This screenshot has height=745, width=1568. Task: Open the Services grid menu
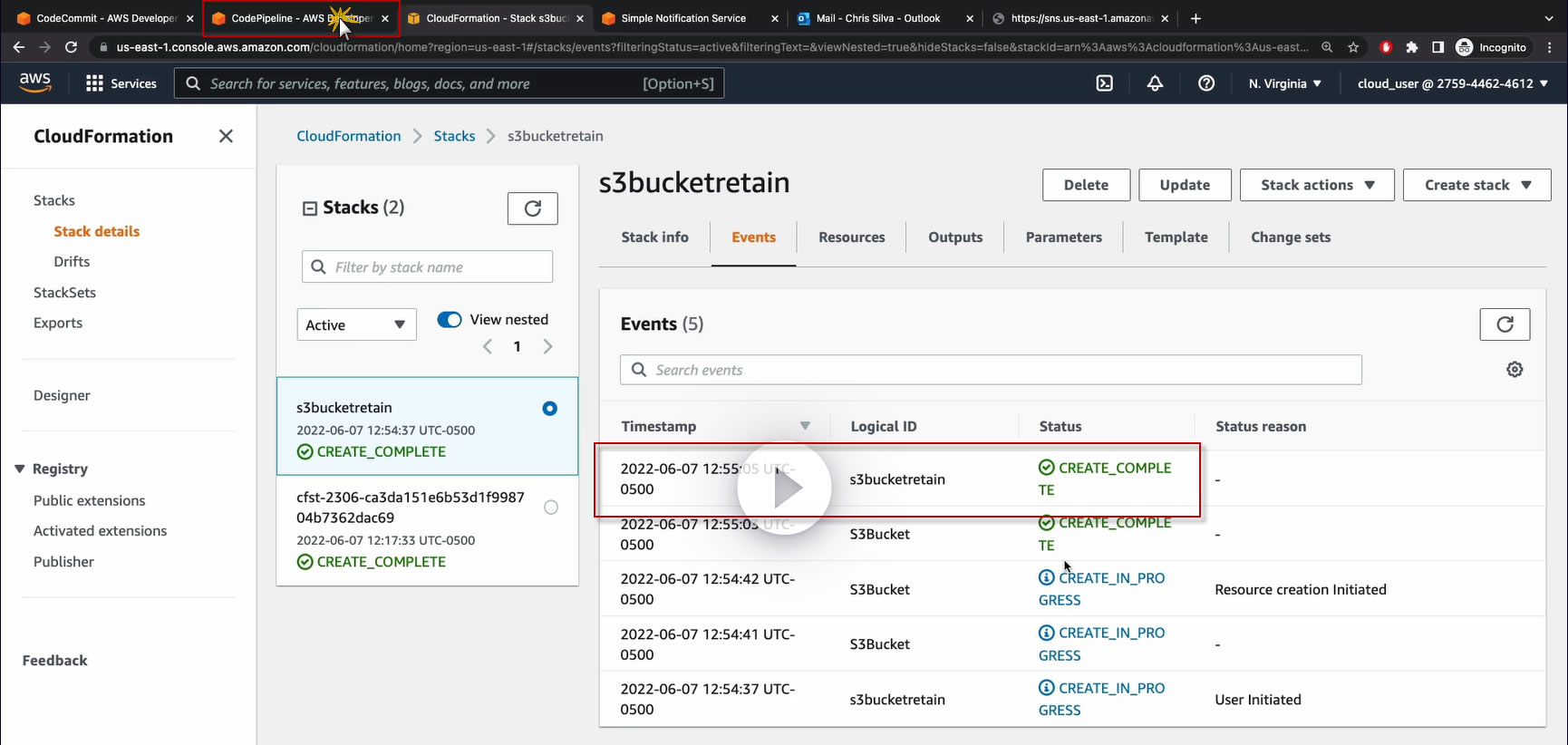tap(121, 83)
